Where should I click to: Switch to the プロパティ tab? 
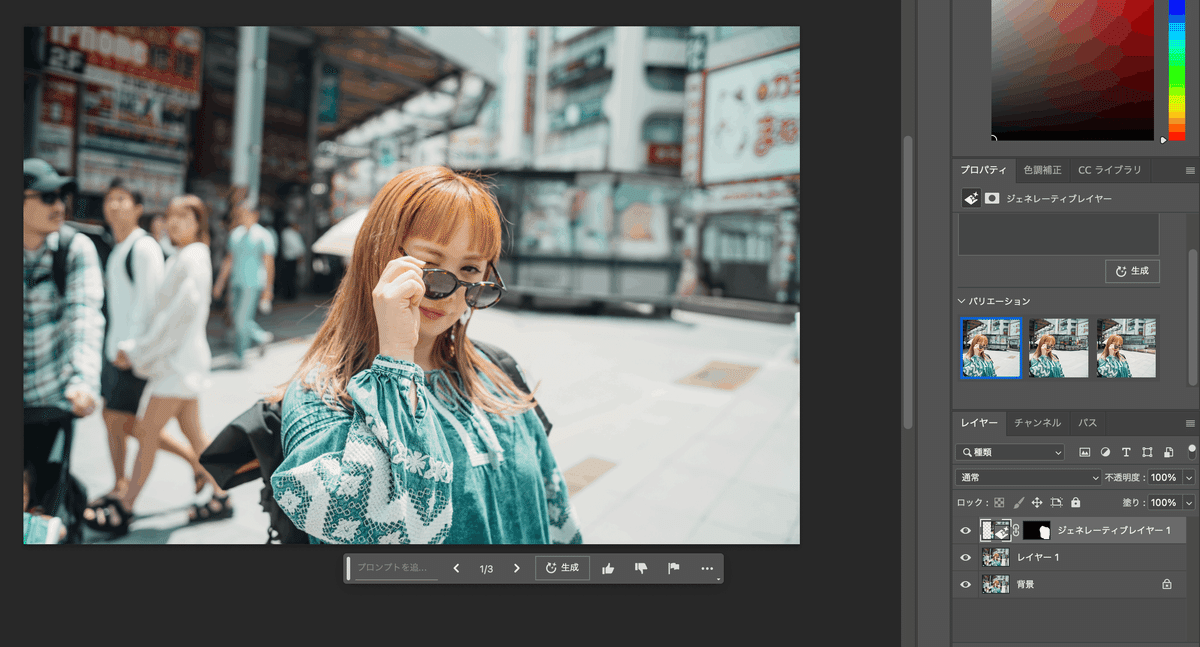tap(983, 170)
